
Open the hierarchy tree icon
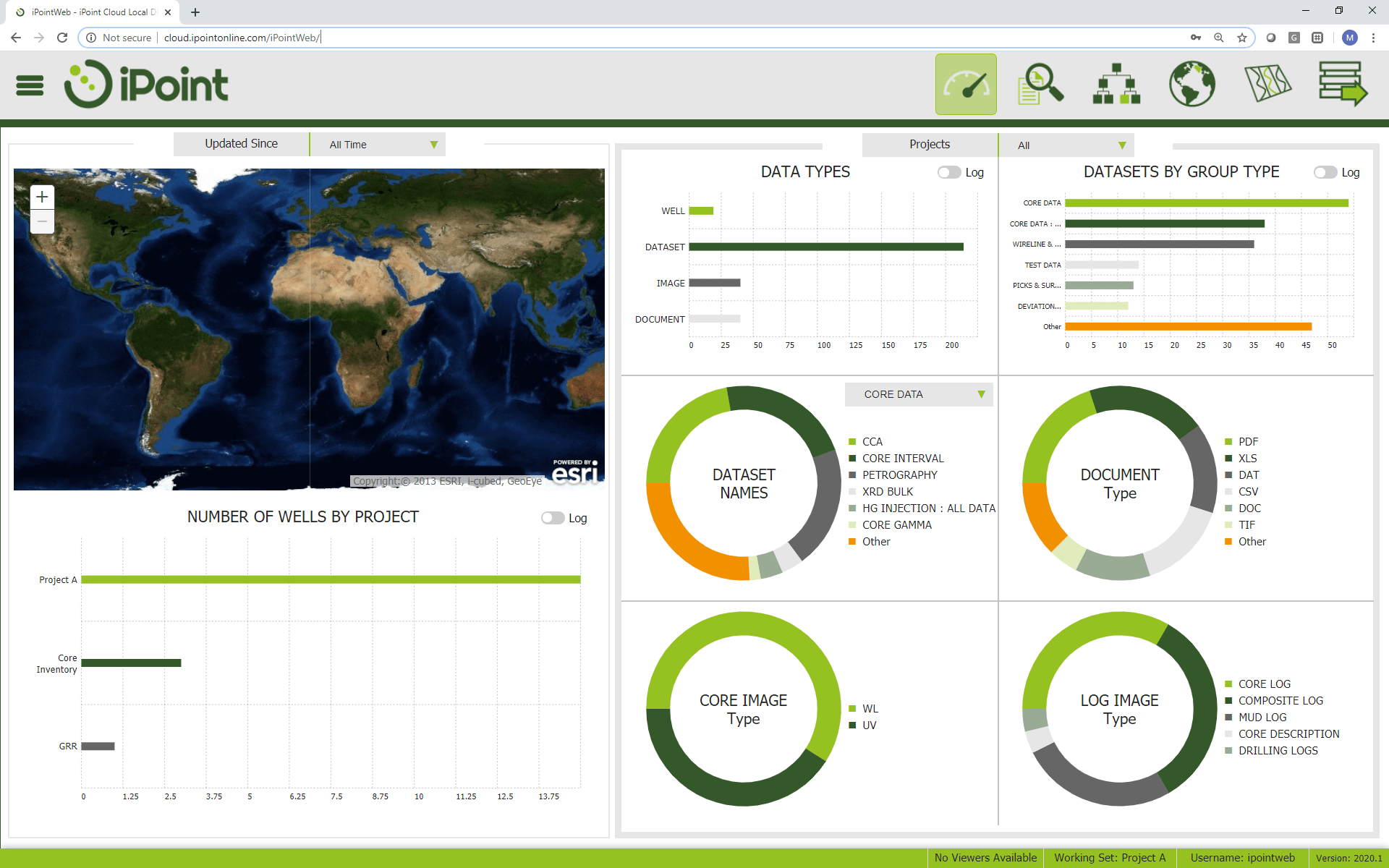click(x=1116, y=84)
